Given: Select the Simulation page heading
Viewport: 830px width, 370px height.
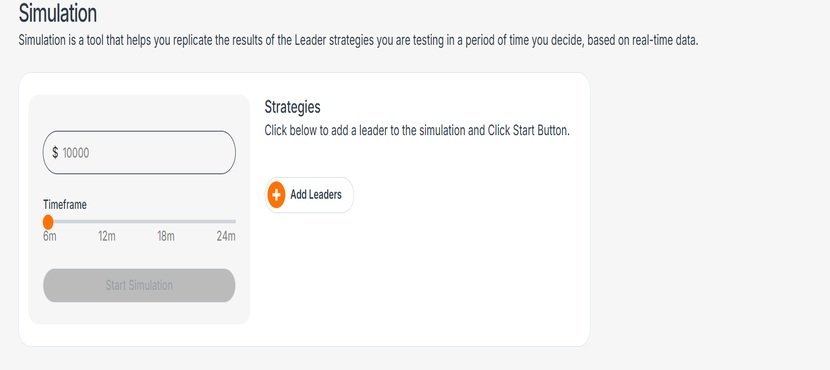Looking at the screenshot, I should (58, 13).
